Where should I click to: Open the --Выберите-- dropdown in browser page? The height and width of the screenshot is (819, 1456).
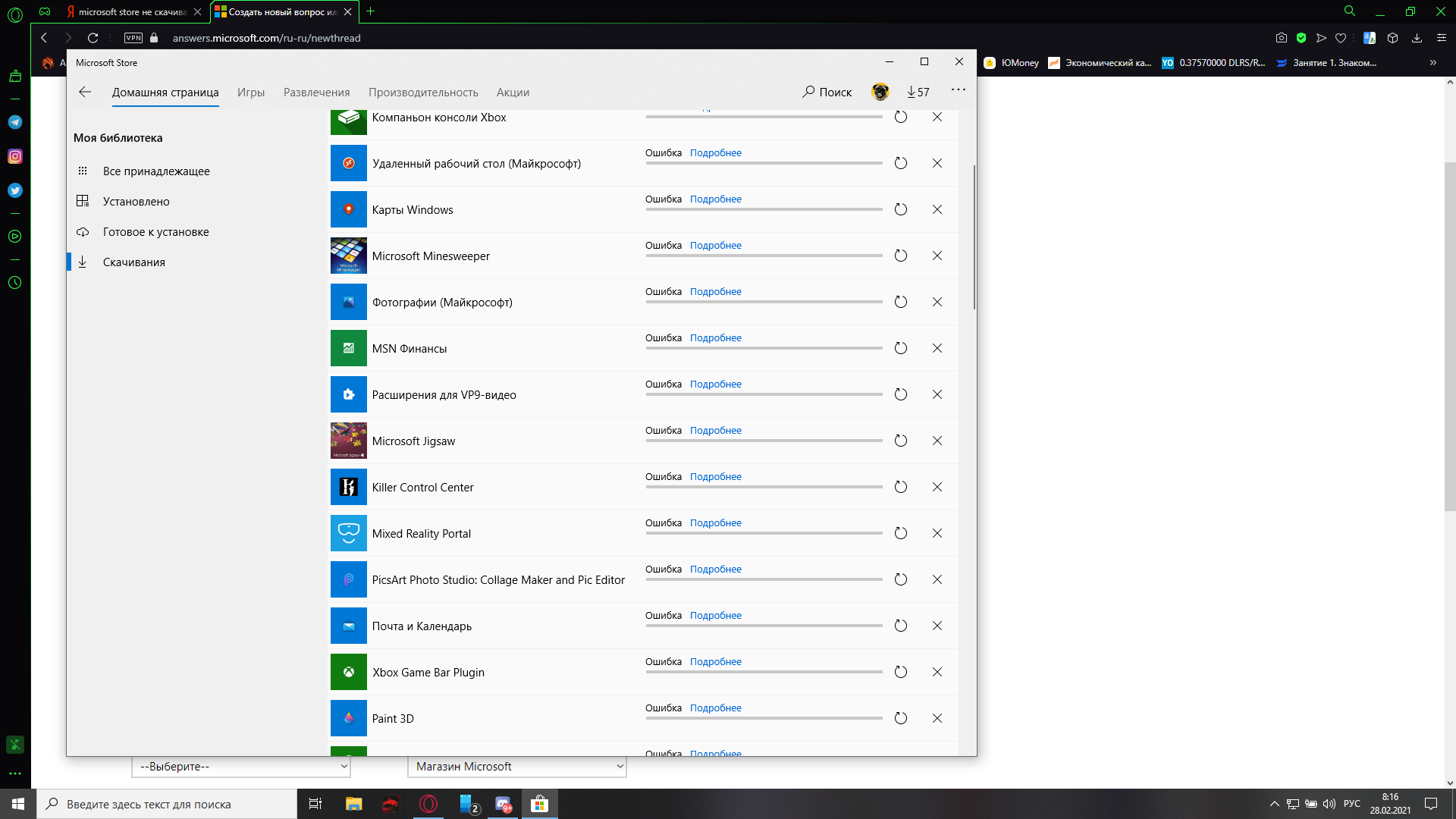241,767
